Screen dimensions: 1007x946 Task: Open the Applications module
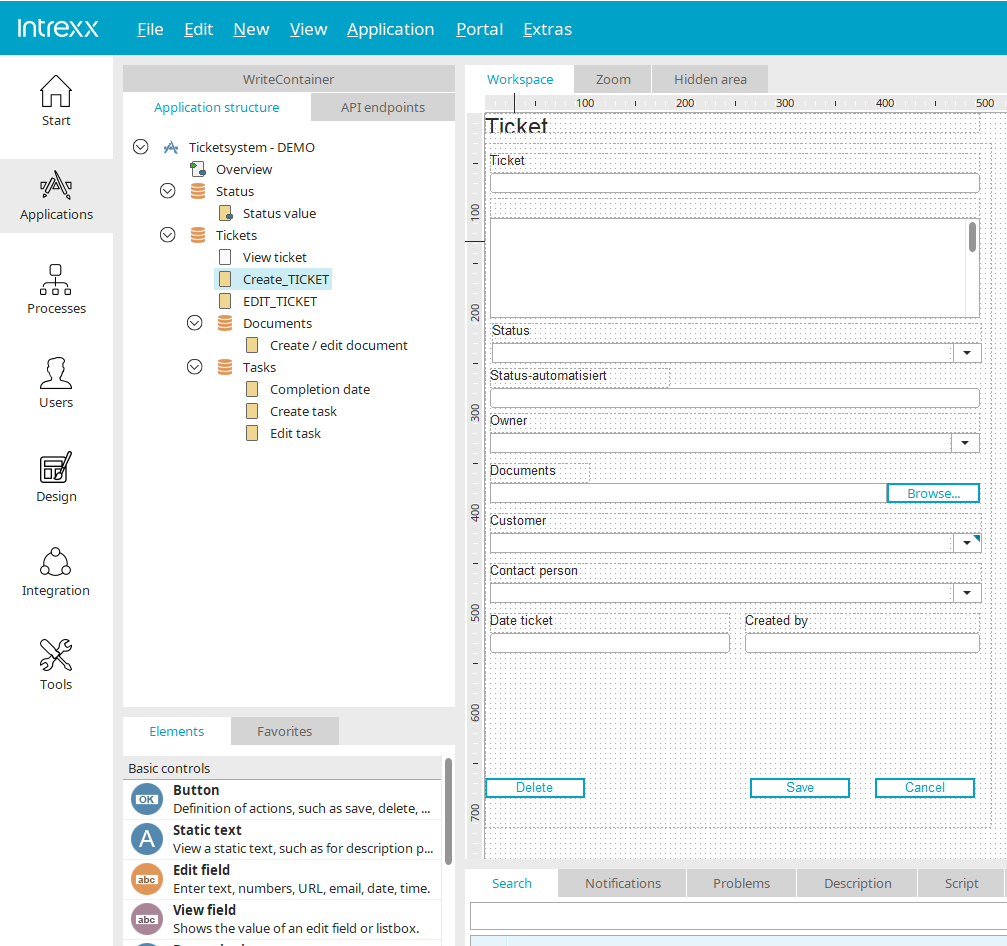click(56, 196)
